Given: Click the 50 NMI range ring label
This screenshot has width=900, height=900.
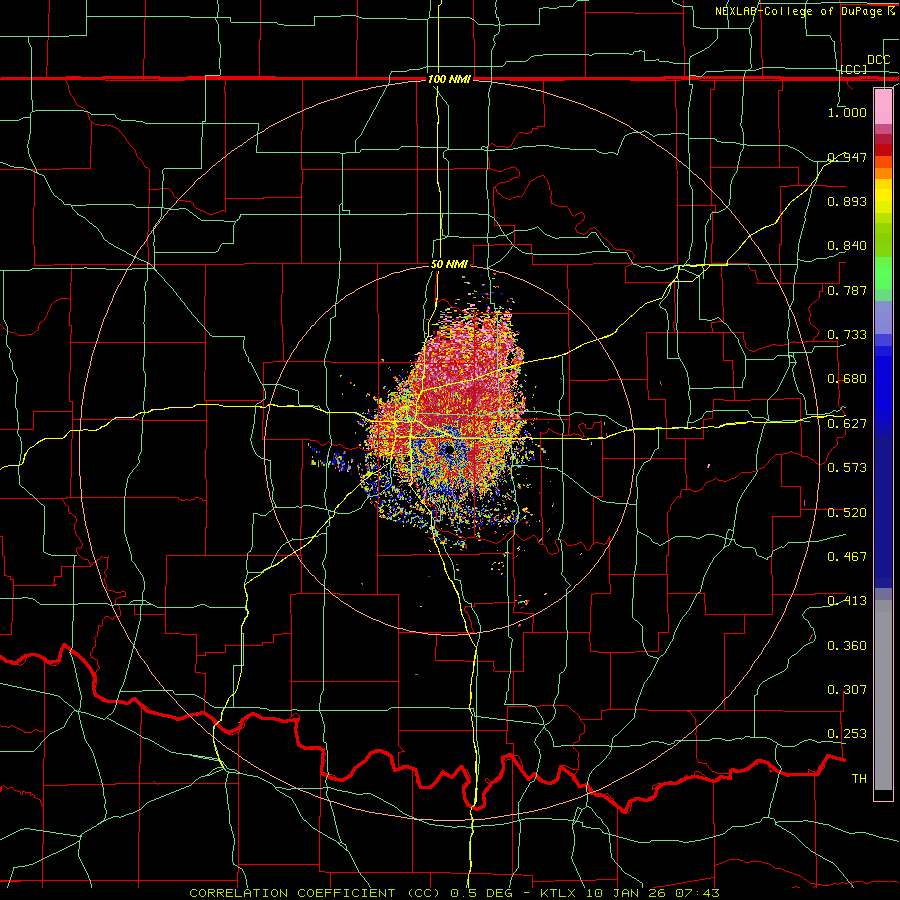Looking at the screenshot, I should 449,265.
